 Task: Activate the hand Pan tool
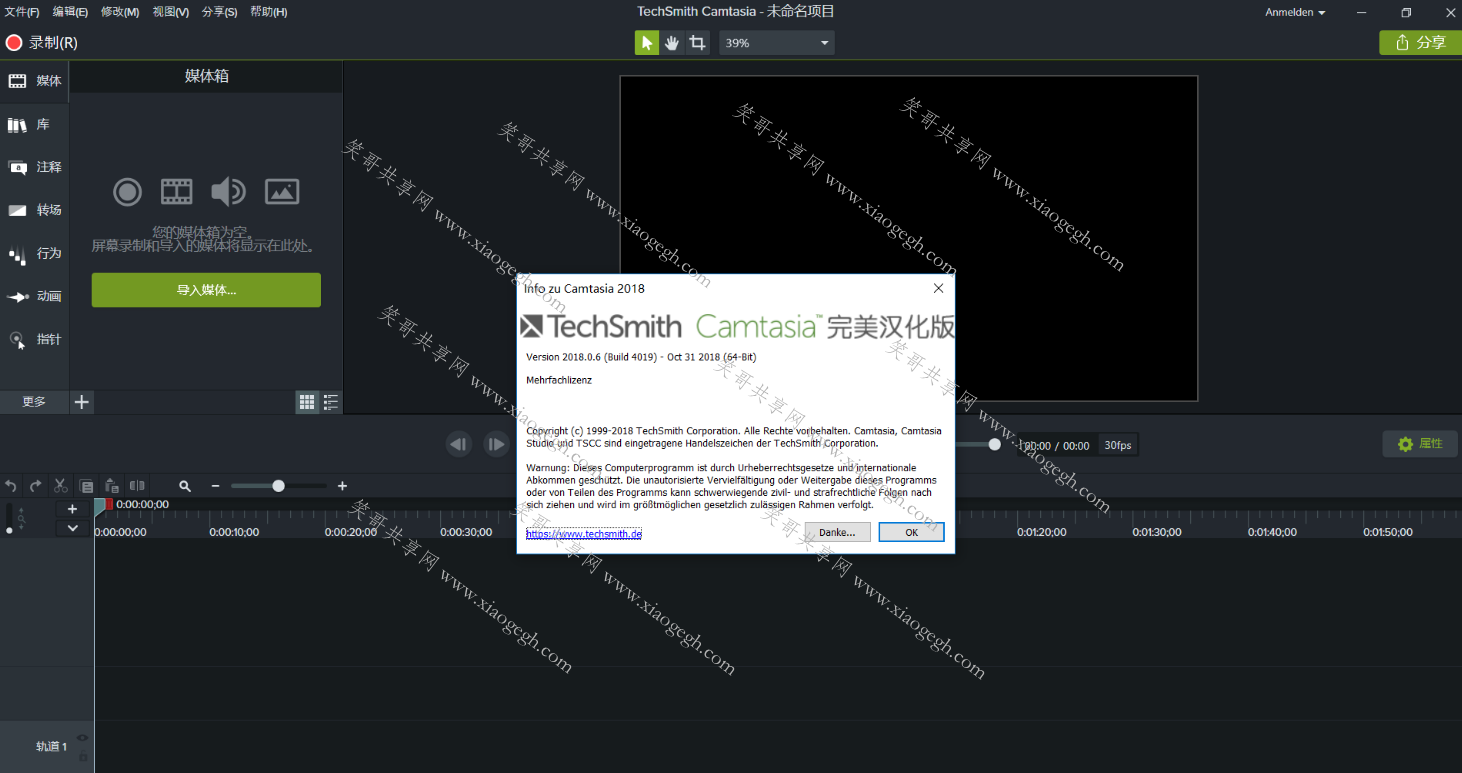click(672, 43)
